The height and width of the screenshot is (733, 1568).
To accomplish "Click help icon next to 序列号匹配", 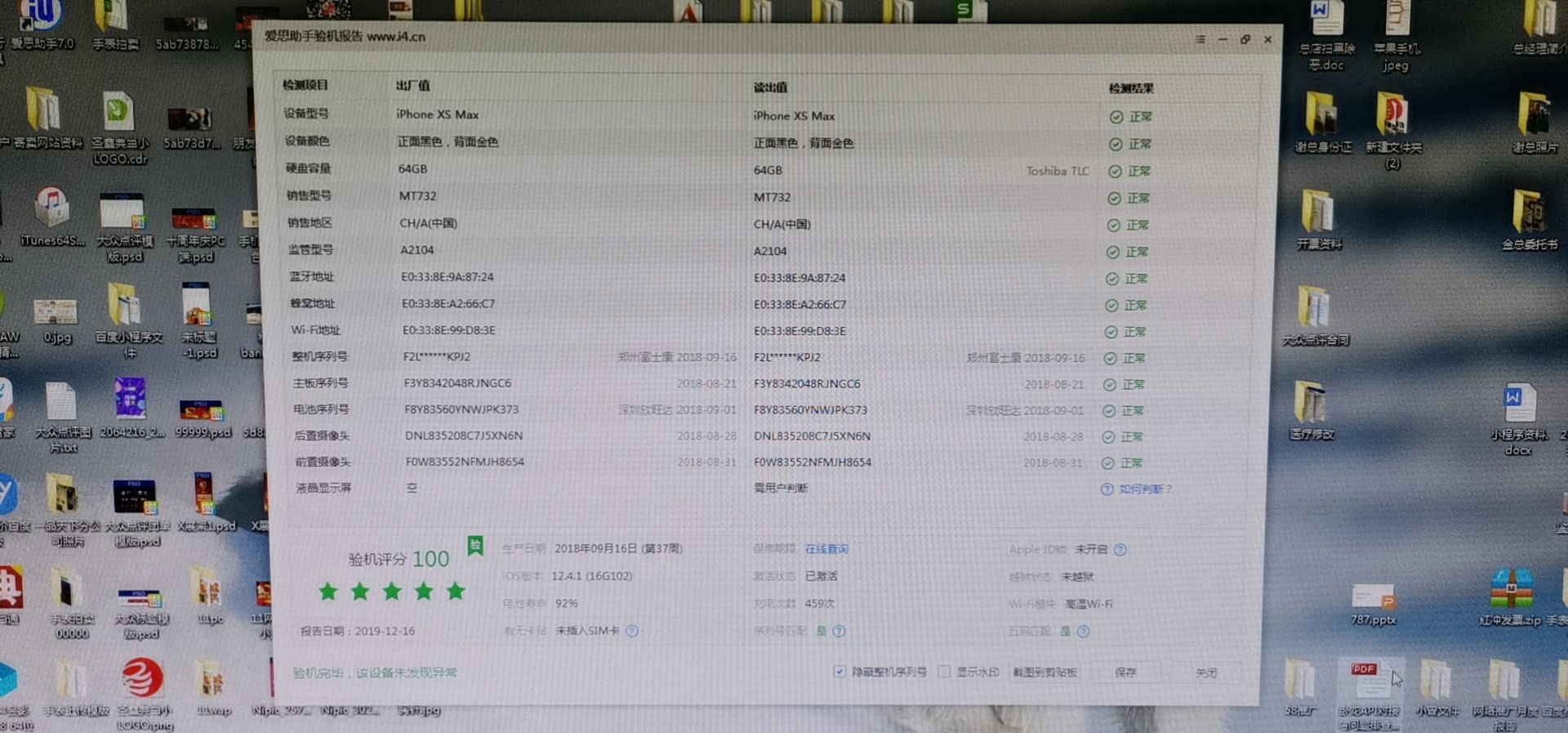I will tap(839, 631).
